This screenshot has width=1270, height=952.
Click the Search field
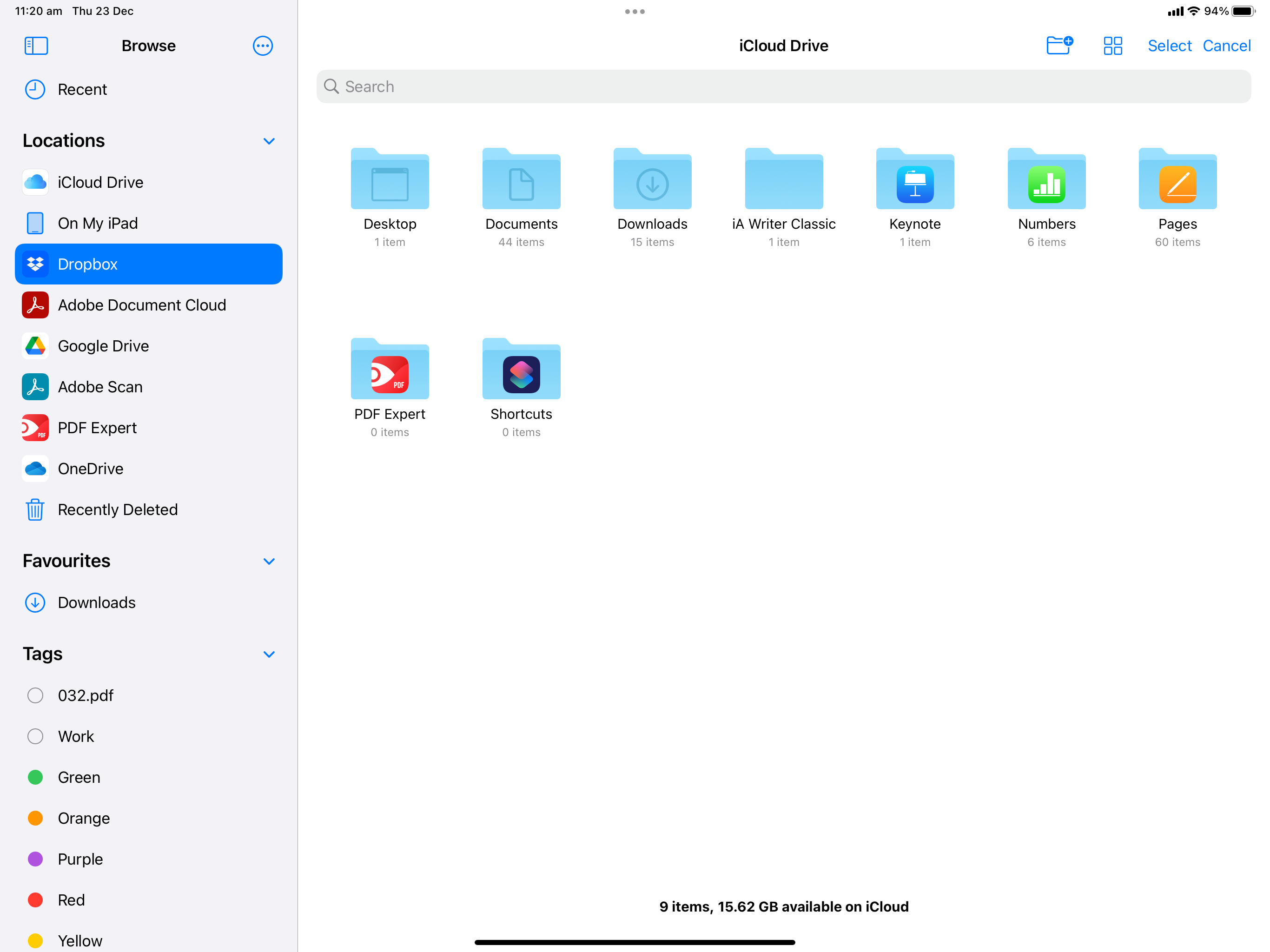pos(783,87)
